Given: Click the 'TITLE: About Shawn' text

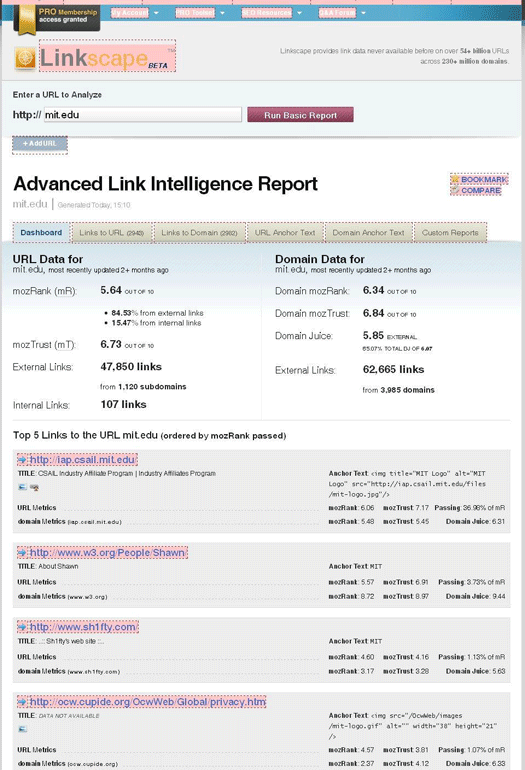Looking at the screenshot, I should pos(48,566).
